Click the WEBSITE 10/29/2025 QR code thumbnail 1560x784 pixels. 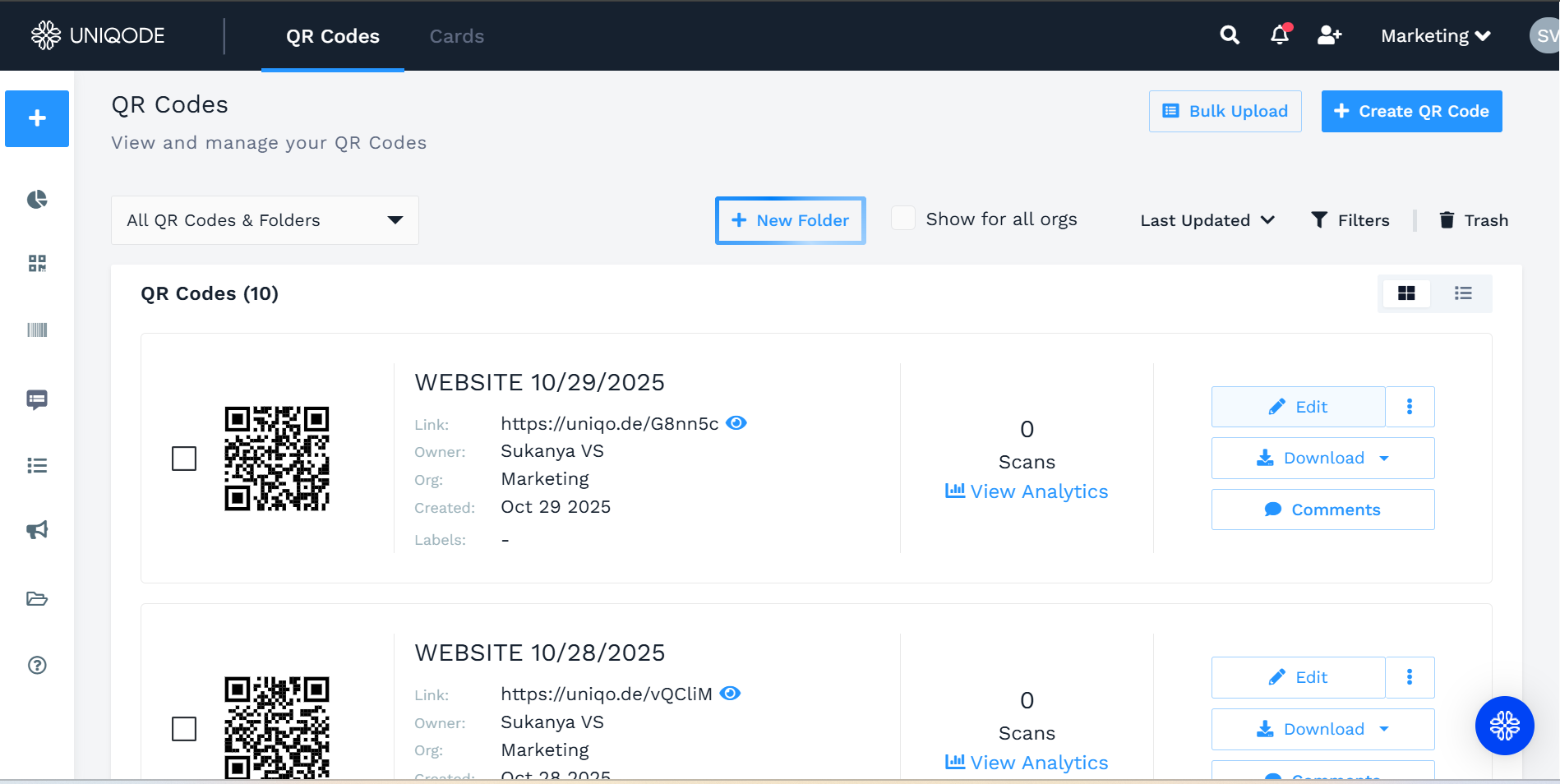[277, 459]
